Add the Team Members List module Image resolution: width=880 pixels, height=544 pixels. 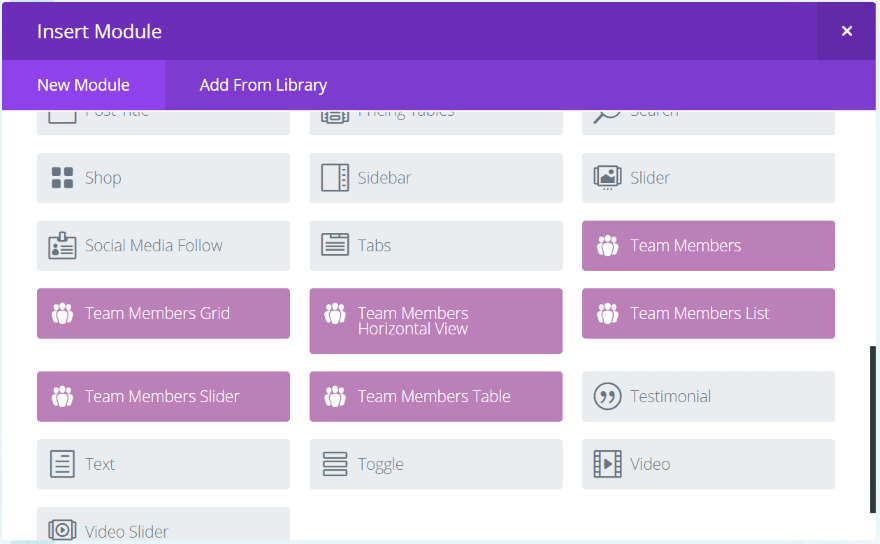pyautogui.click(x=708, y=314)
